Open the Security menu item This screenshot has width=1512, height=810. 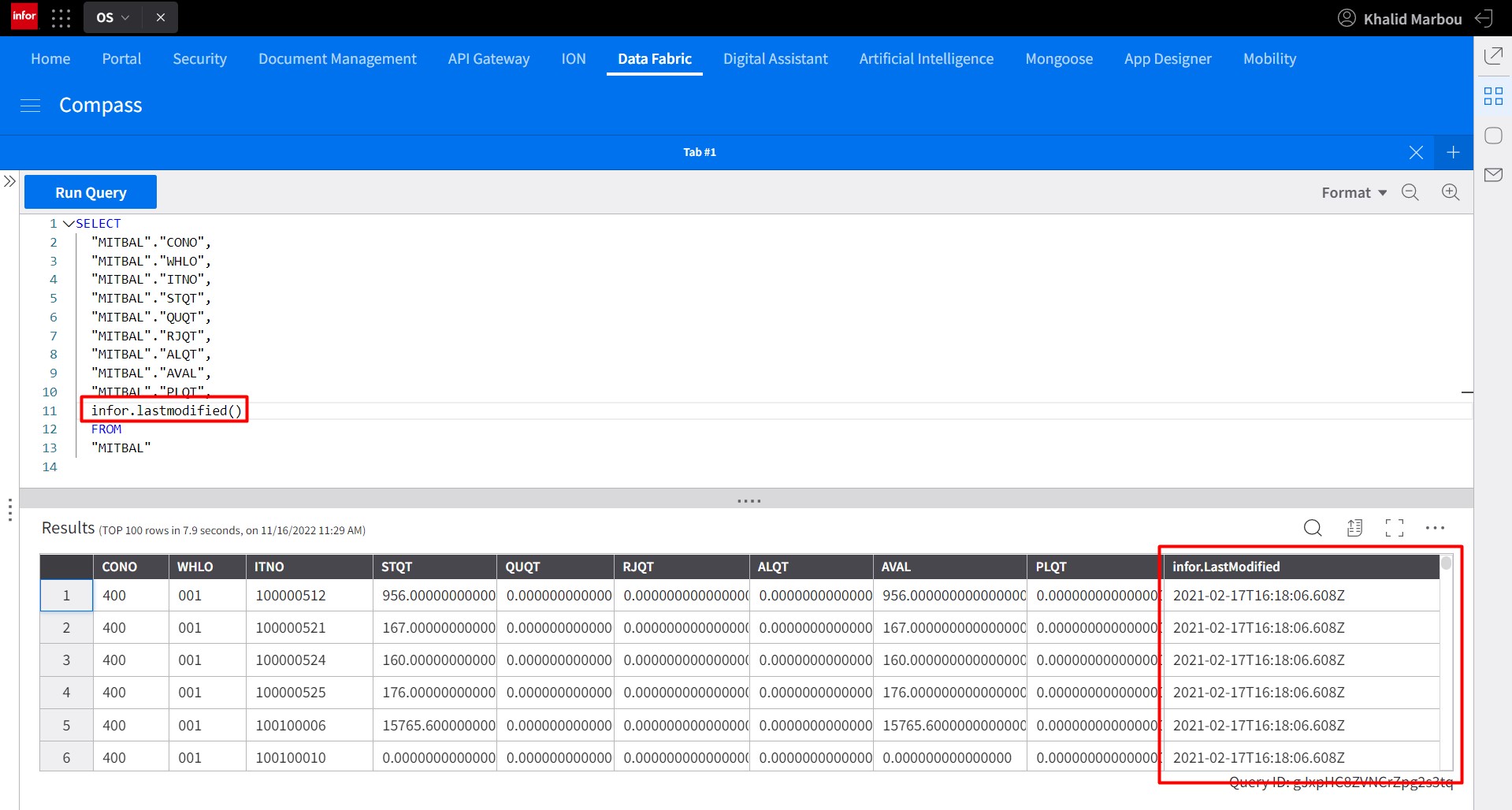pos(200,58)
